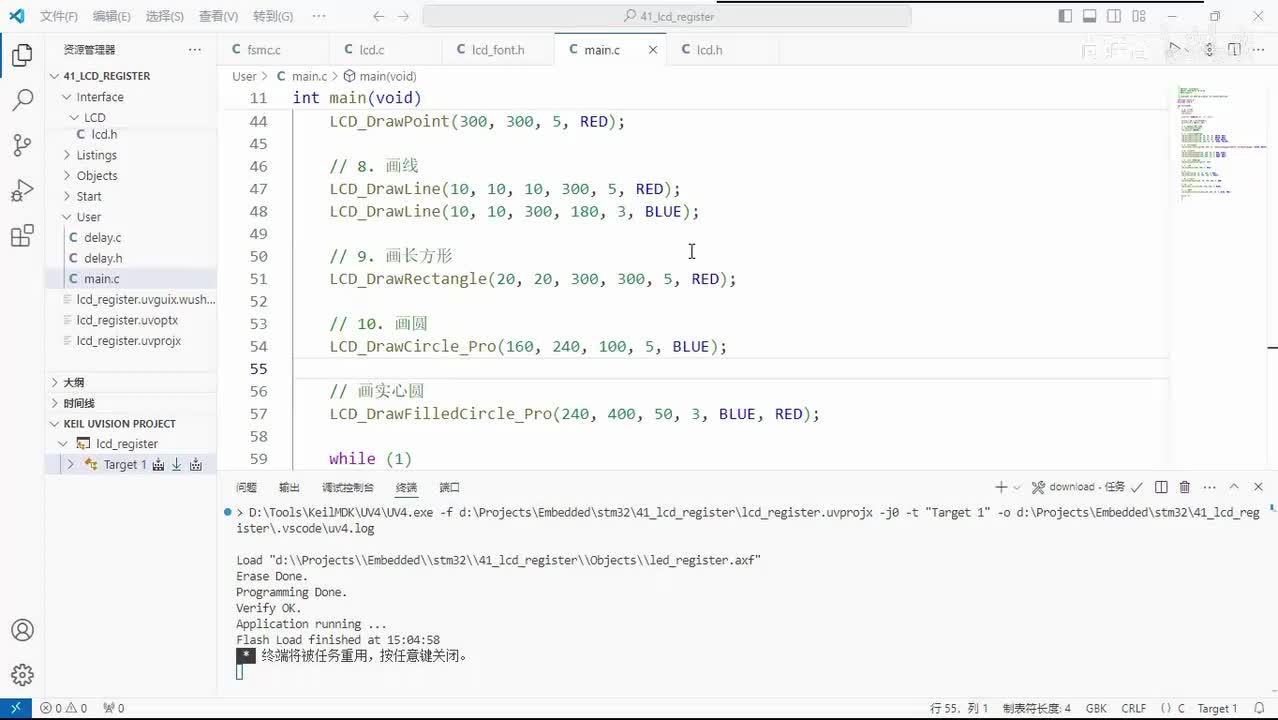The height and width of the screenshot is (720, 1278).
Task: Click the rebuild icon after Target 1's download arrow
Action: [x=196, y=464]
